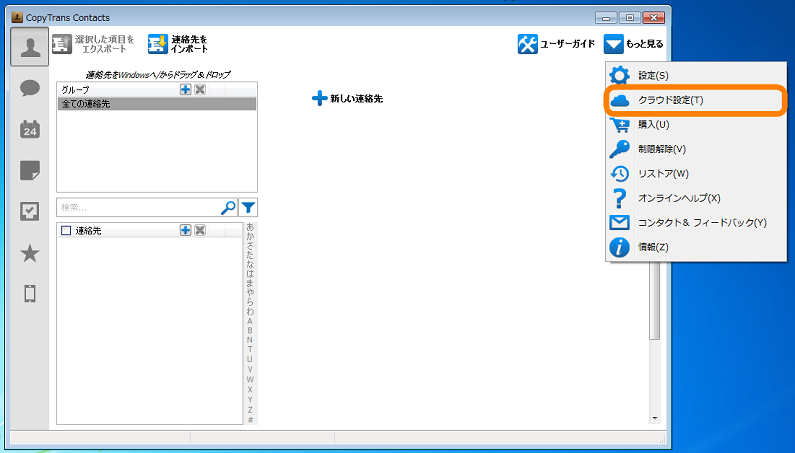Jump to さ in the index
The image size is (795, 453).
tap(250, 247)
